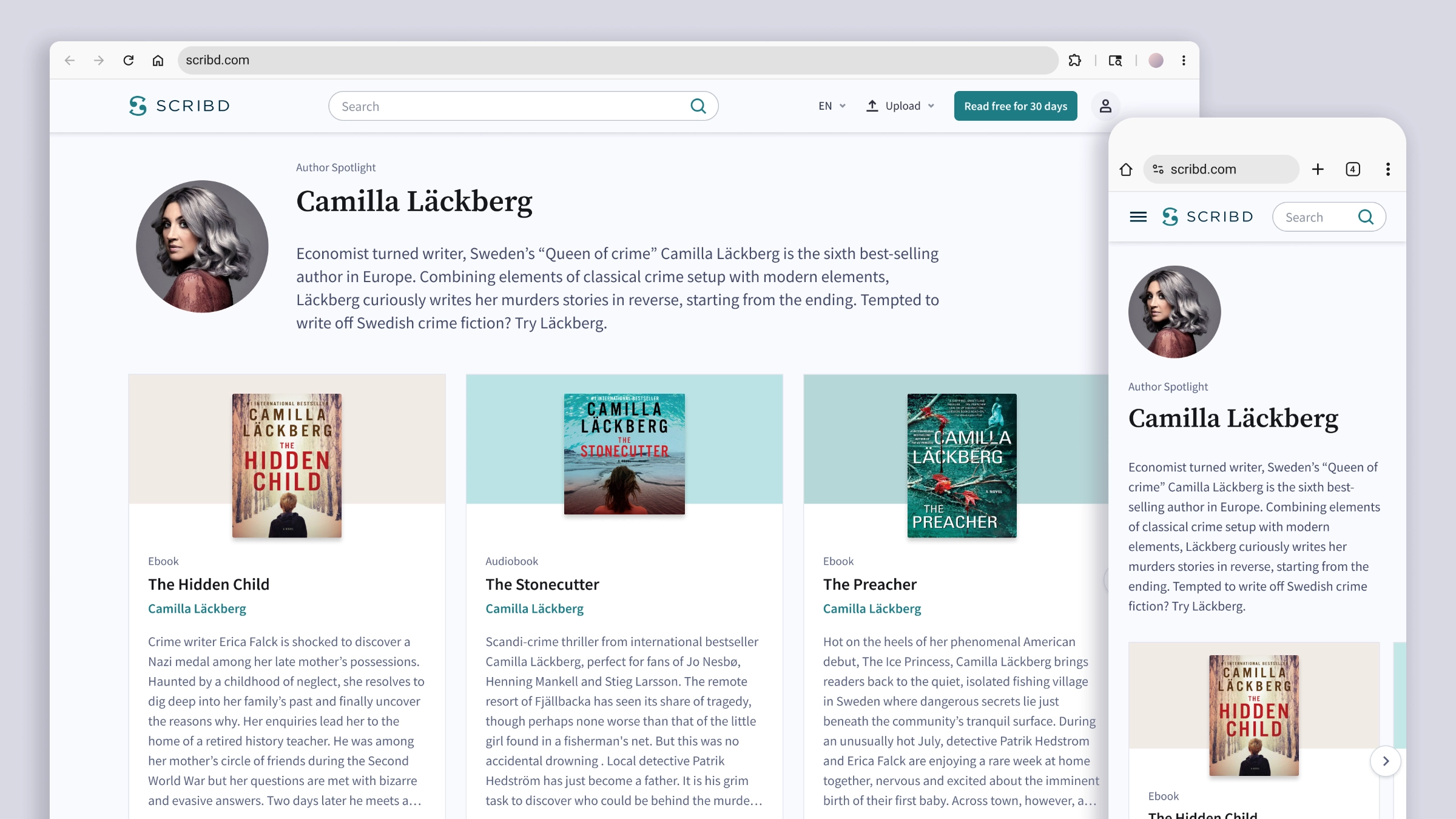Open the mobile hamburger menu
Screen dimensions: 1456x819
(x=1138, y=217)
